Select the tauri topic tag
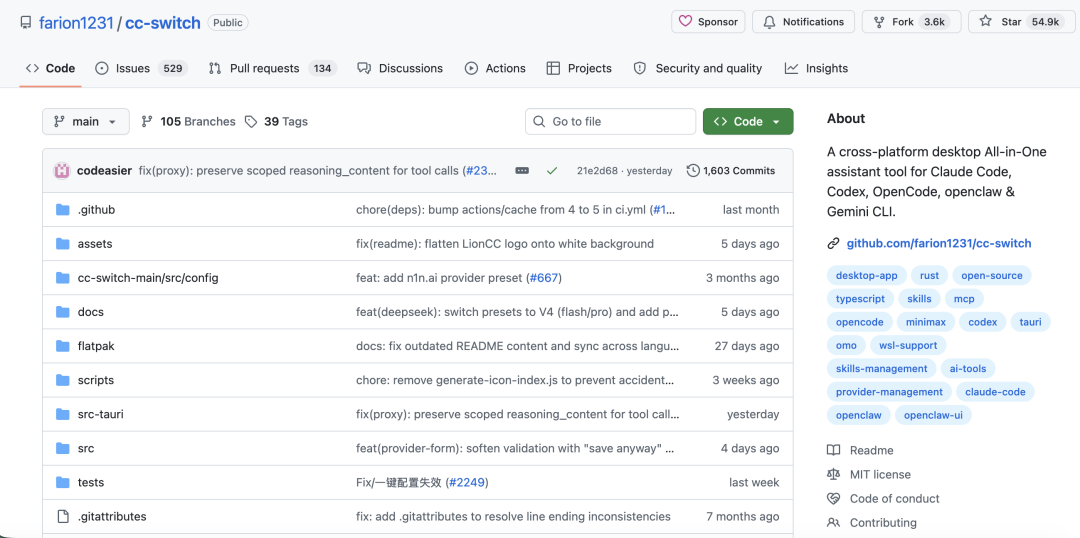Screen dimensions: 1080x538 tap(1030, 322)
